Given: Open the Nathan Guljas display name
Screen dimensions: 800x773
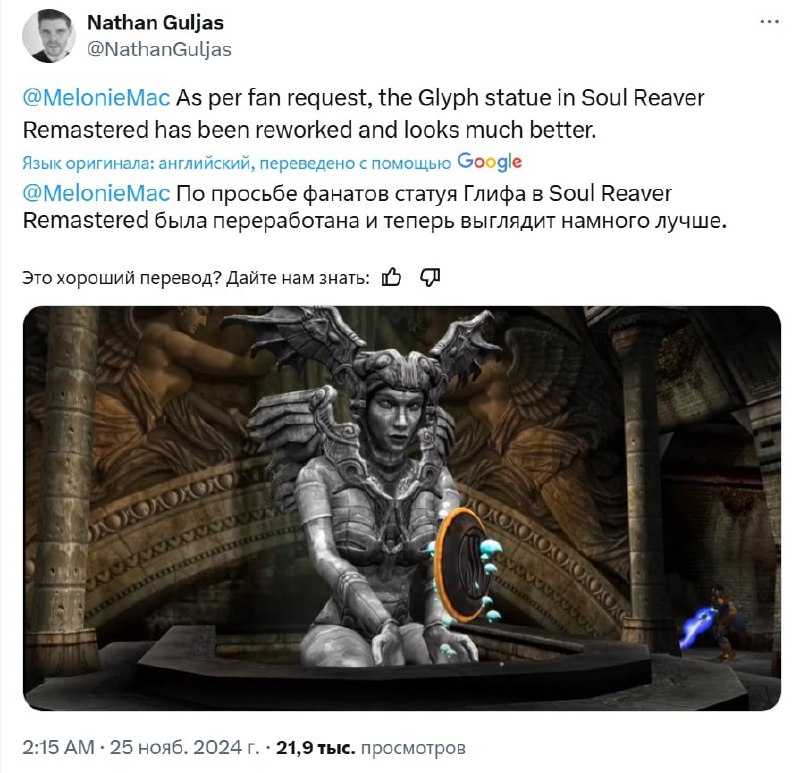Looking at the screenshot, I should [155, 22].
